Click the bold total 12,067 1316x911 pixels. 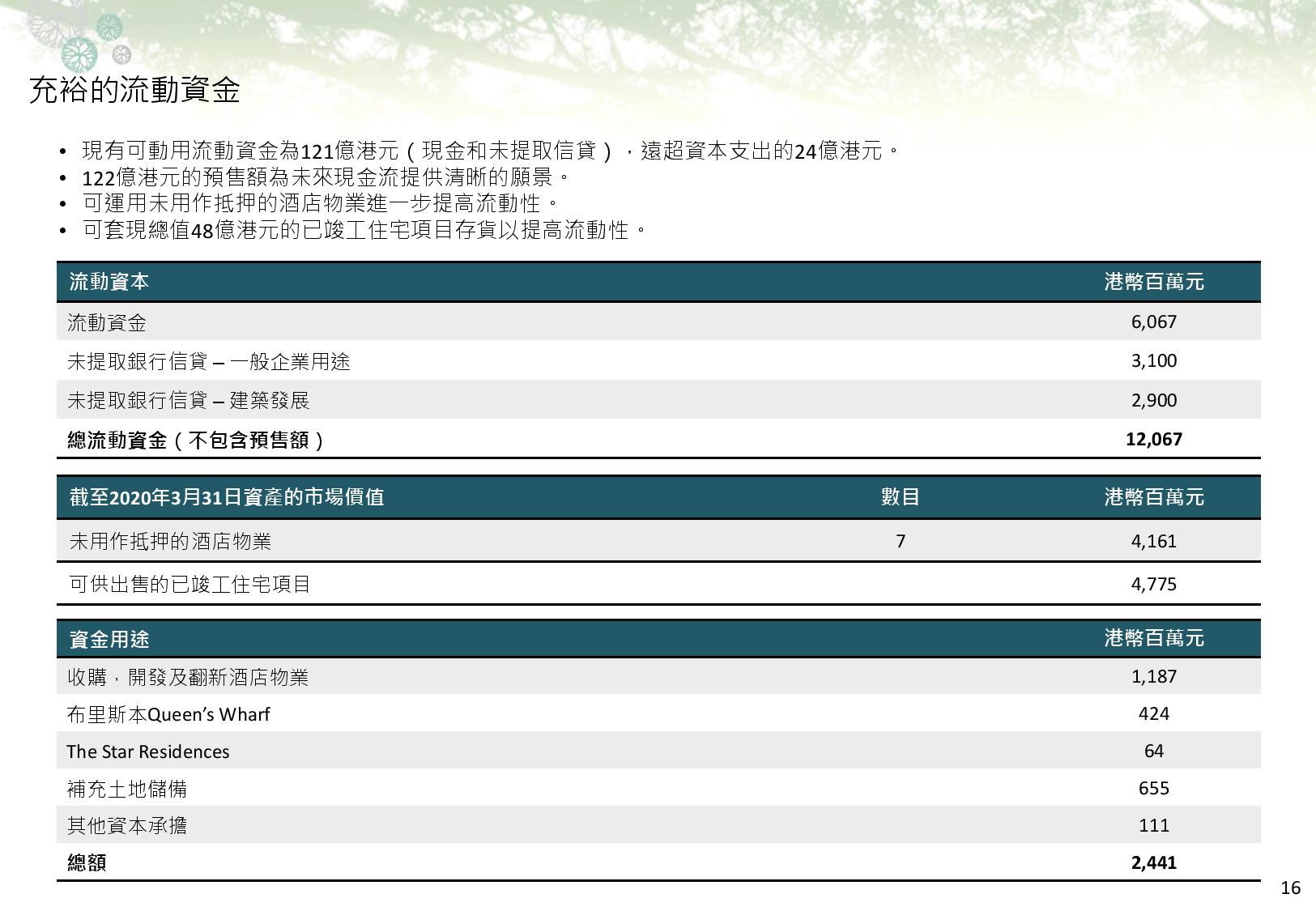pyautogui.click(x=1153, y=439)
